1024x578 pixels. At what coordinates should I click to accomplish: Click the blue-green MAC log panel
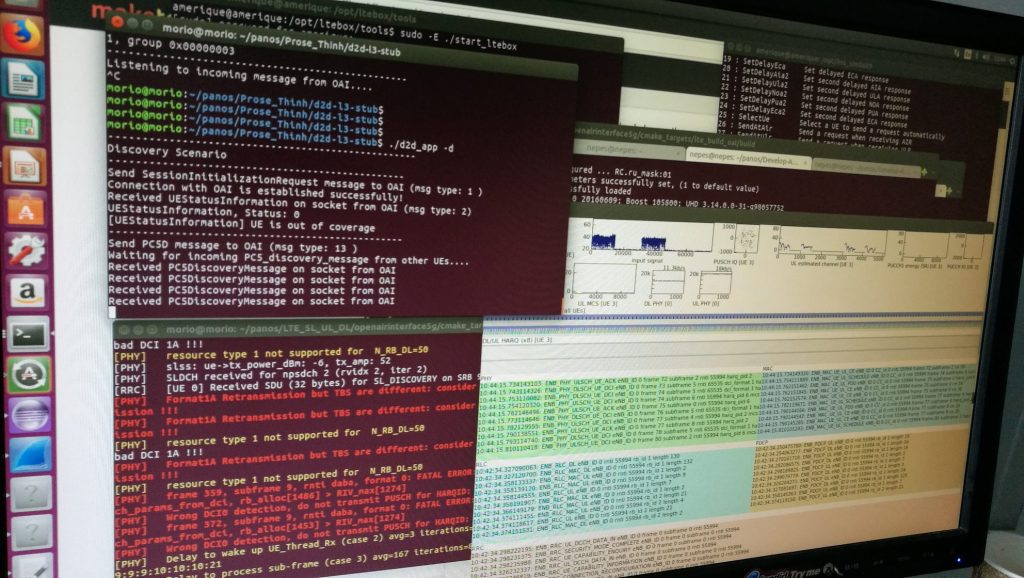(865, 401)
